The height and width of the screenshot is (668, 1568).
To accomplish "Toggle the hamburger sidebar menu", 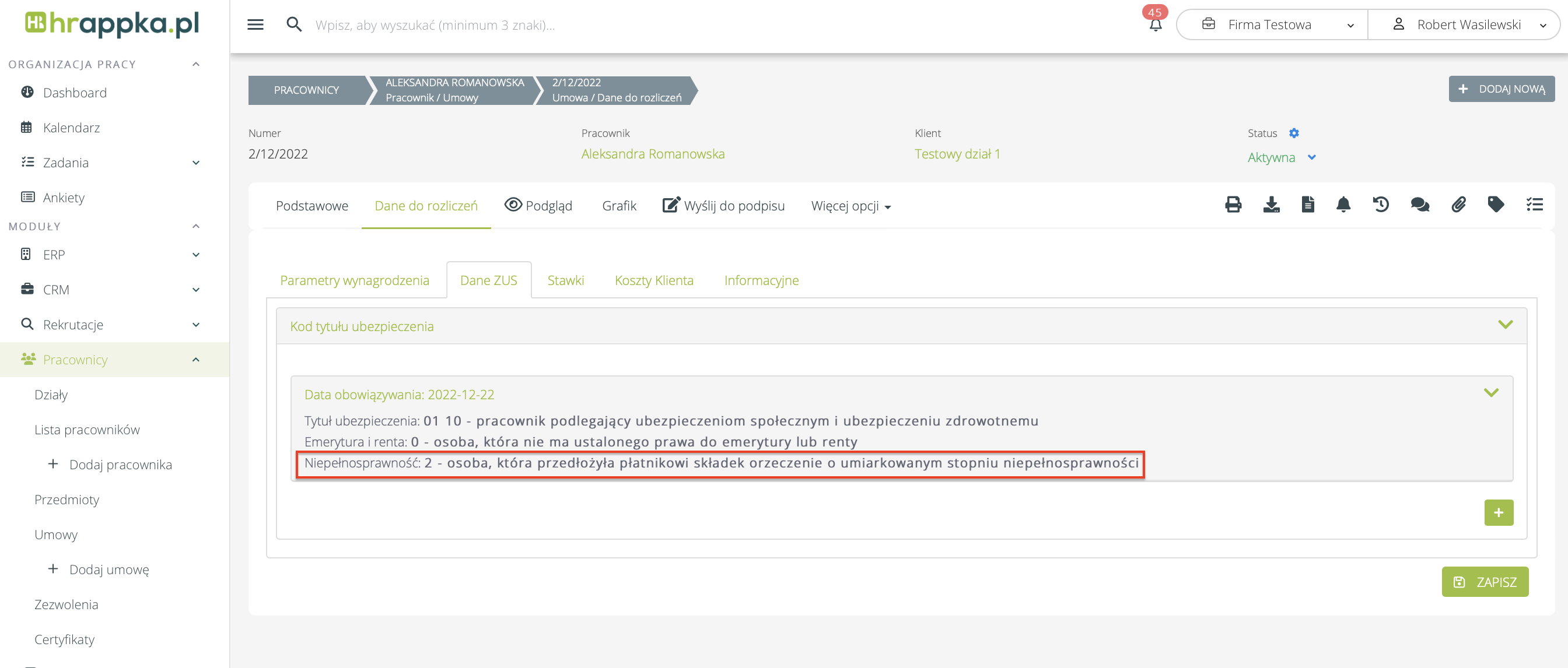I will pos(255,24).
